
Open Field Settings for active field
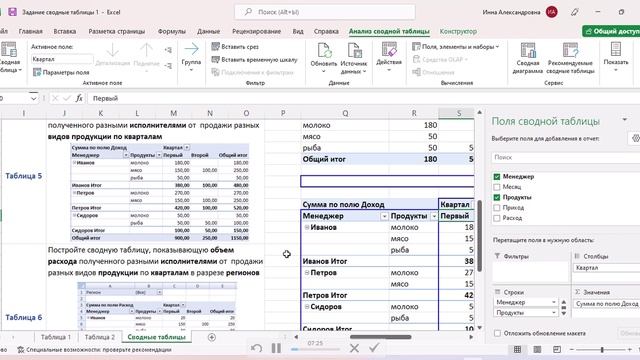61,72
